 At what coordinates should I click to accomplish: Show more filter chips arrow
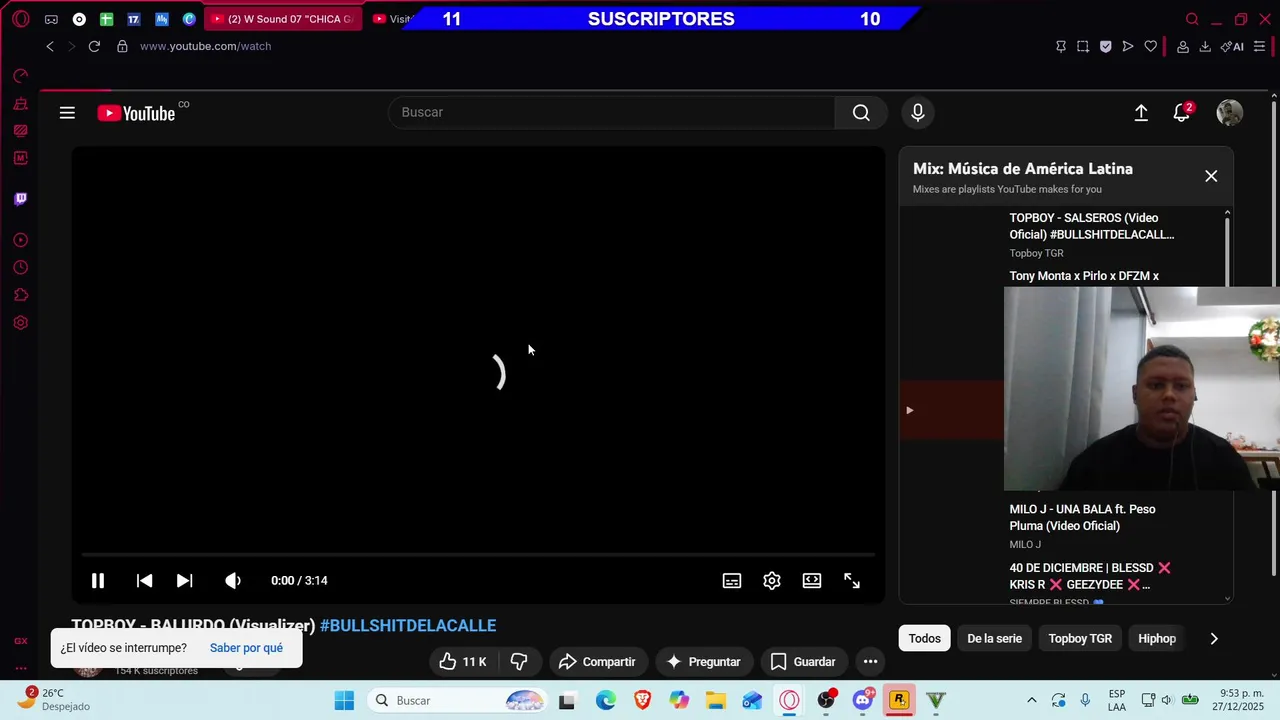(x=1214, y=639)
